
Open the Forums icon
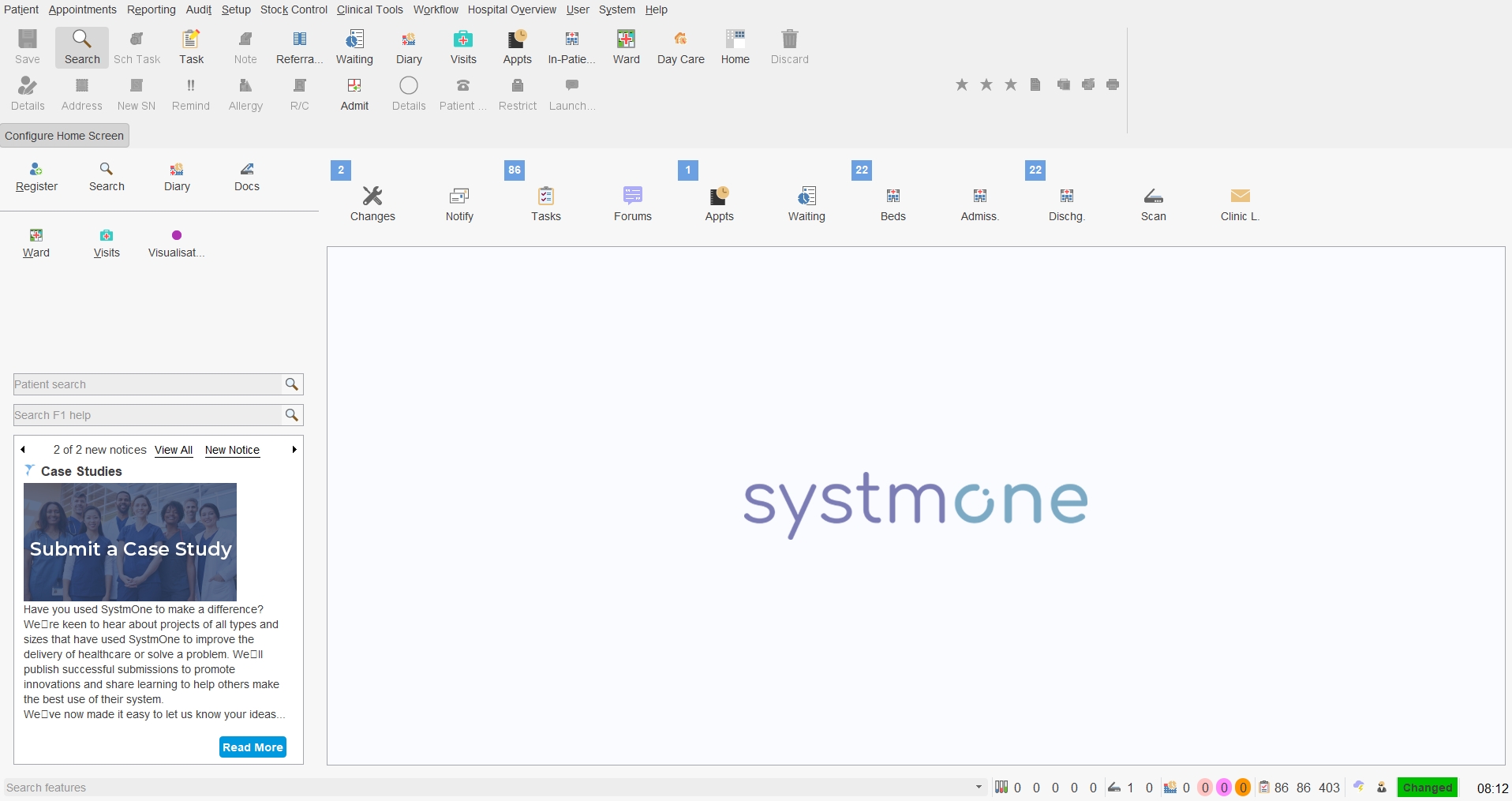coord(633,204)
